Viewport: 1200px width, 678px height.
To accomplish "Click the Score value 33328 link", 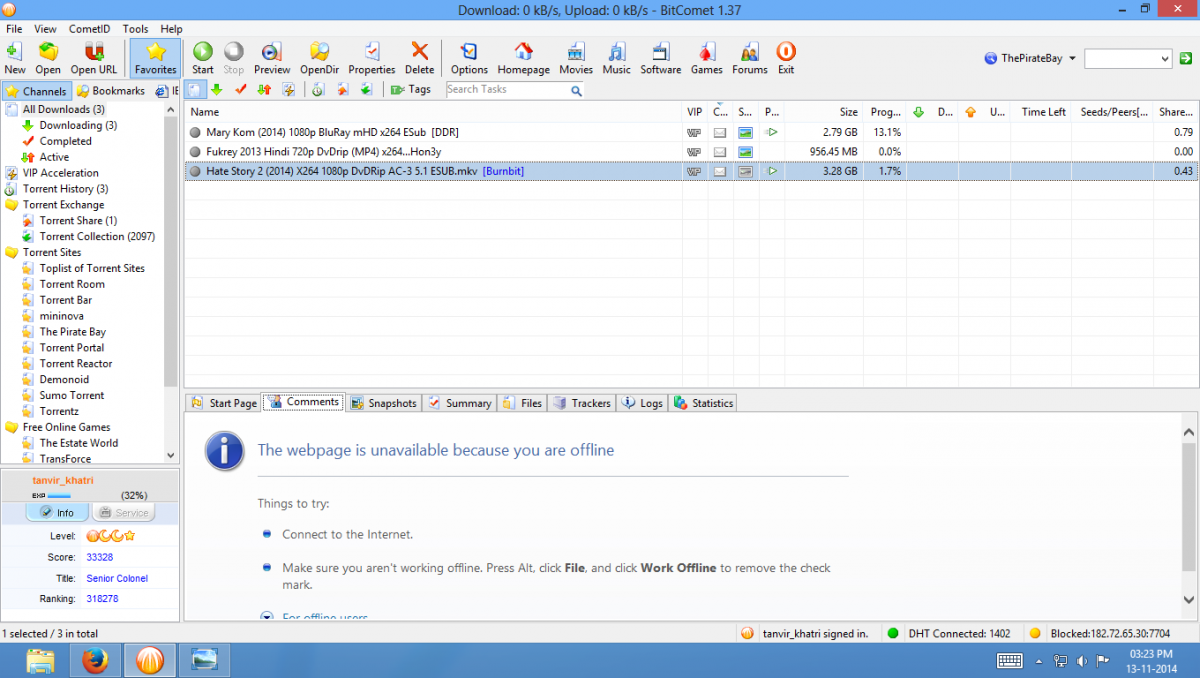I will (x=100, y=557).
